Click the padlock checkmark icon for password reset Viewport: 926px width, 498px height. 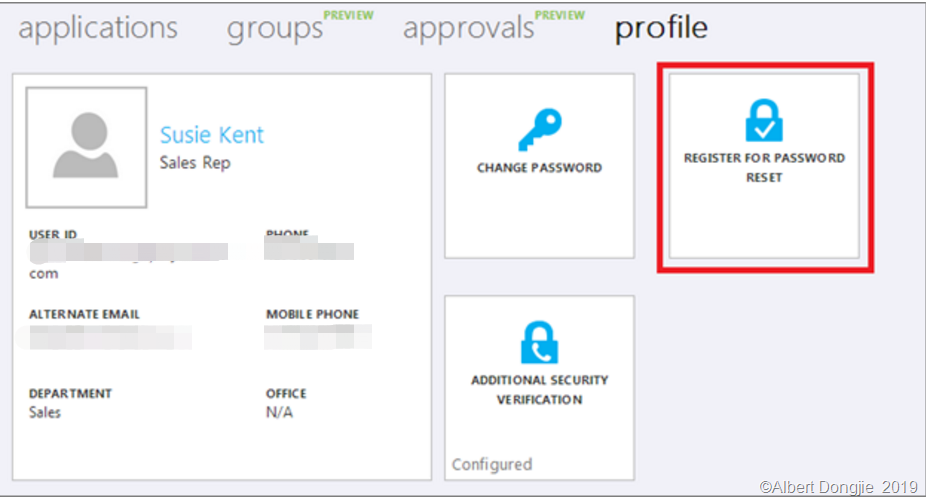pos(764,120)
